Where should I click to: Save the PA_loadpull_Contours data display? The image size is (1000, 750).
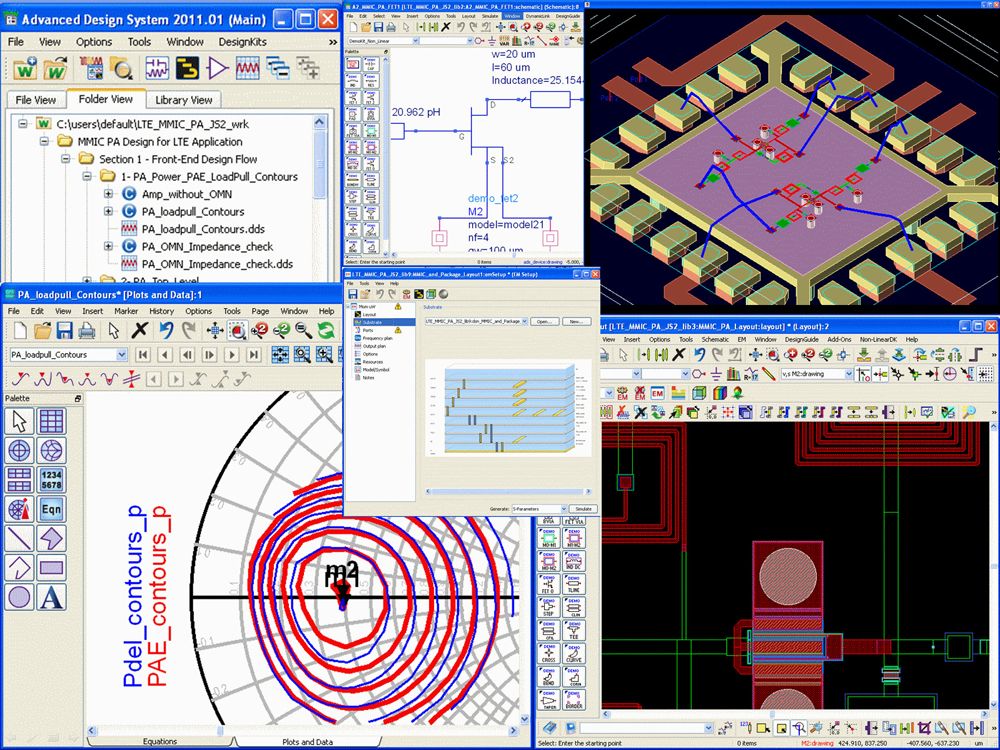tap(64, 330)
